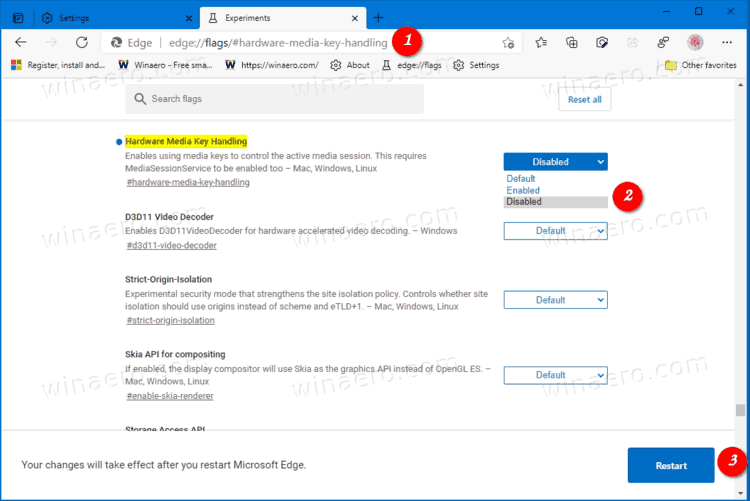The height and width of the screenshot is (501, 750).
Task: Click #d3d11-video-decoder anchor link
Action: 171,245
